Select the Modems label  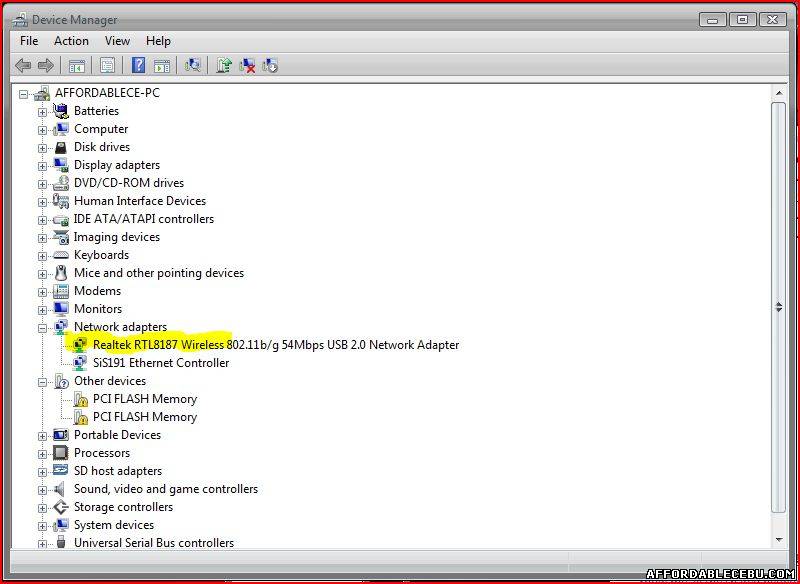(97, 291)
